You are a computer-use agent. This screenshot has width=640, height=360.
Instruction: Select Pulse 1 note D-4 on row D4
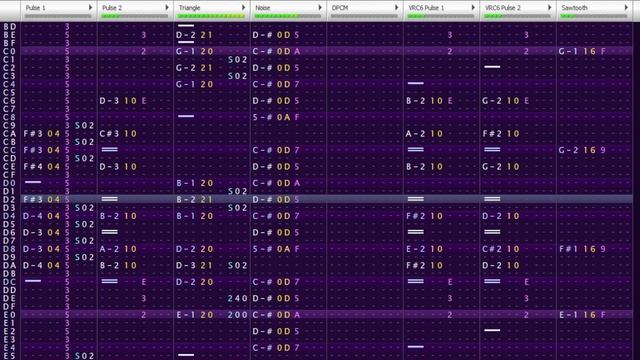(x=33, y=216)
